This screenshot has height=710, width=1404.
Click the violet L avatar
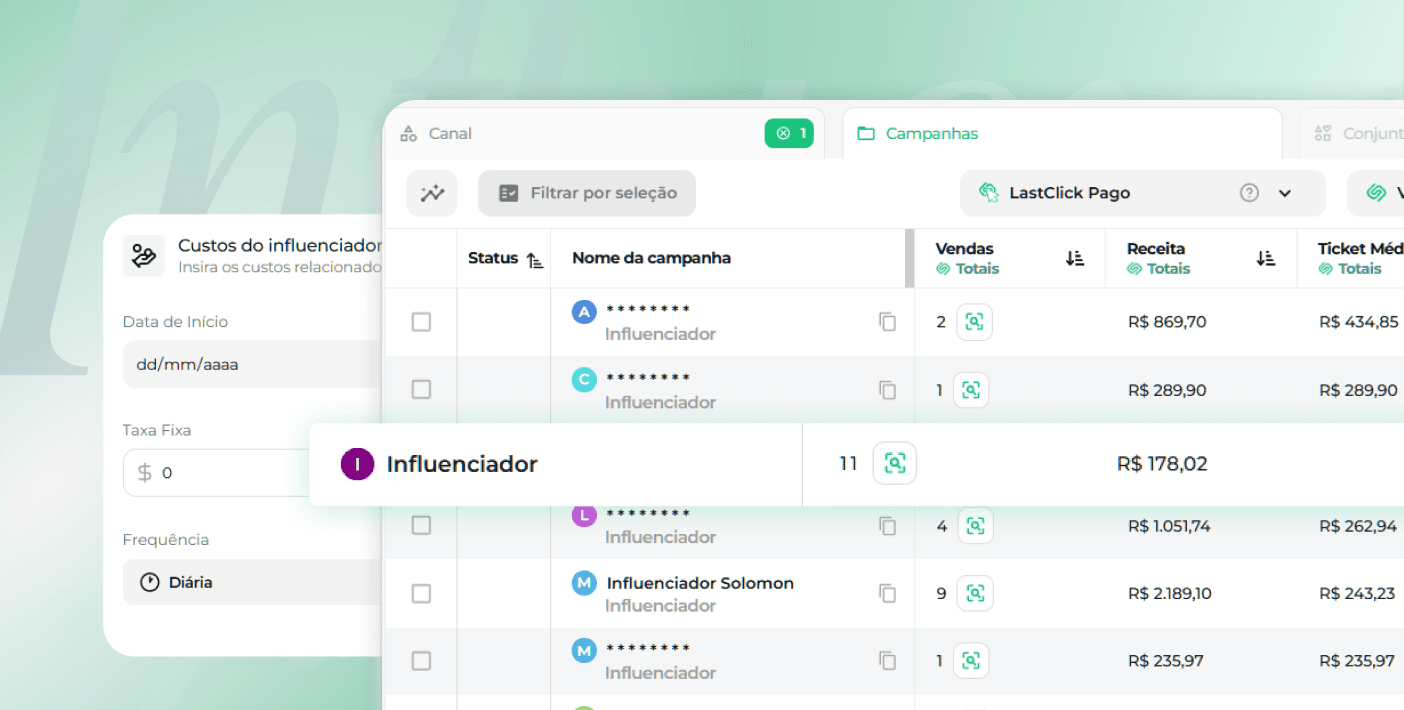584,516
